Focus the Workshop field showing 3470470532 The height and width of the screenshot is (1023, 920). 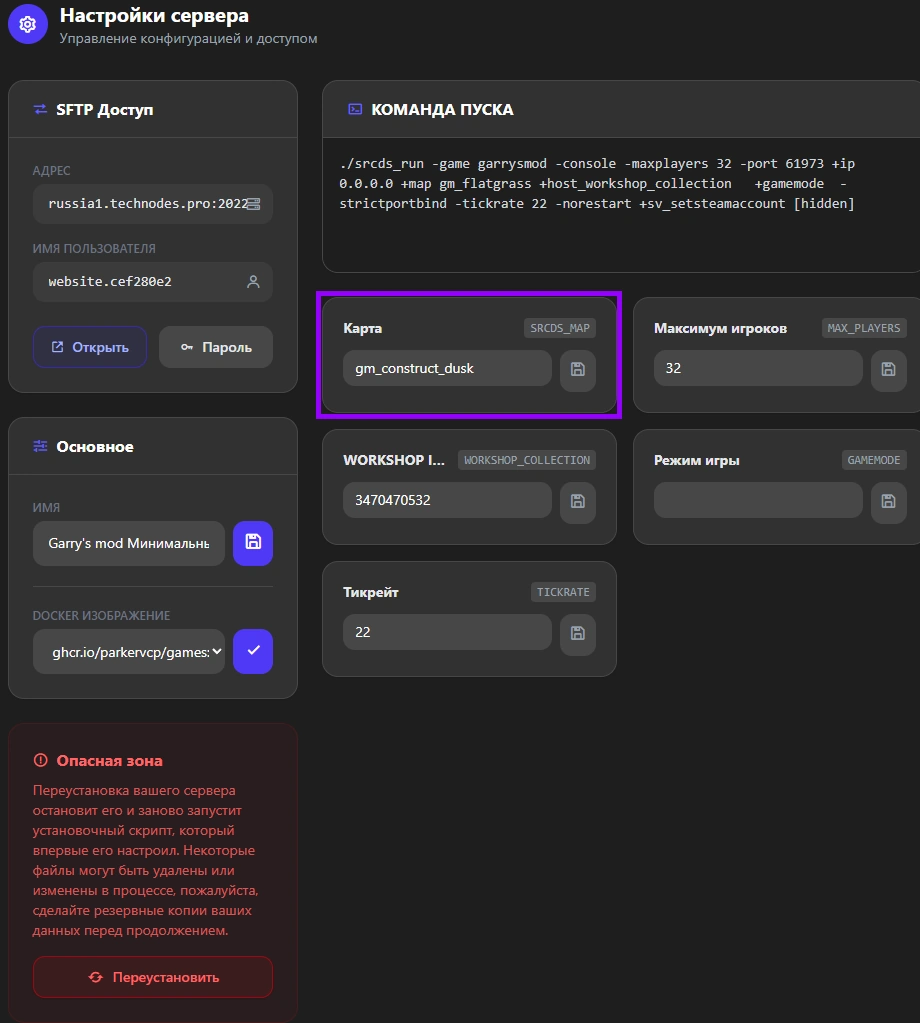pyautogui.click(x=448, y=500)
